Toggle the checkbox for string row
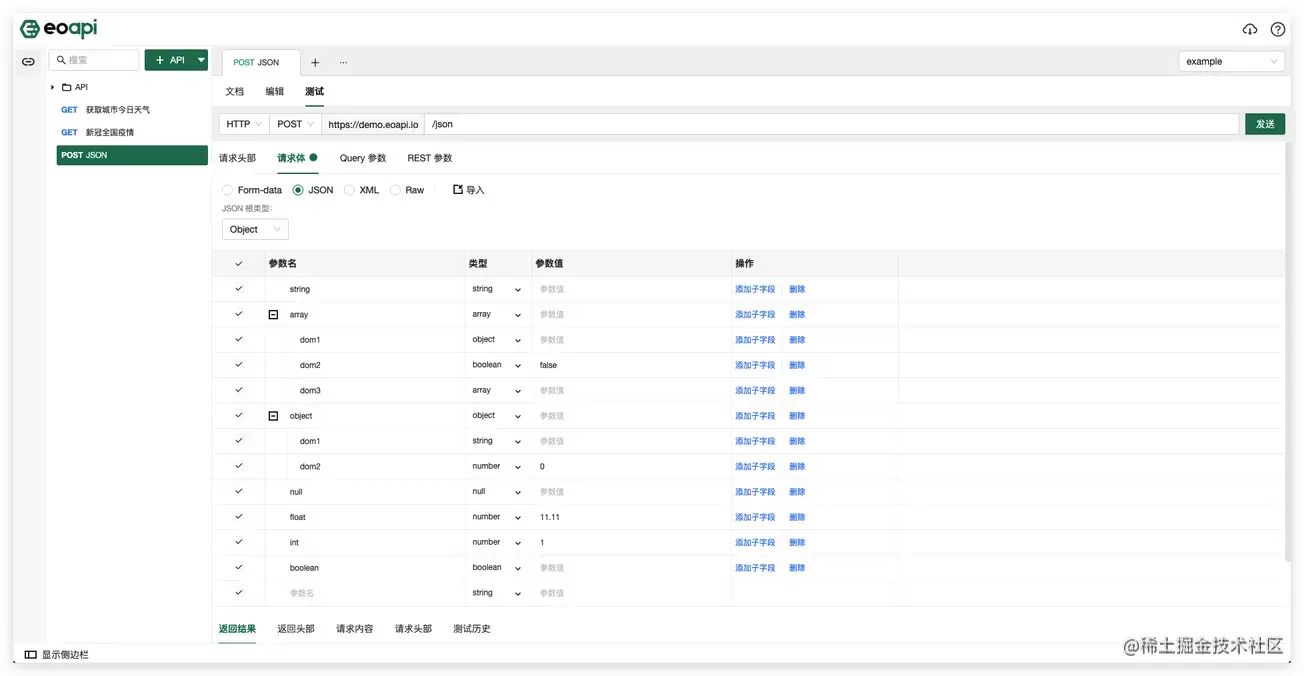 point(239,289)
